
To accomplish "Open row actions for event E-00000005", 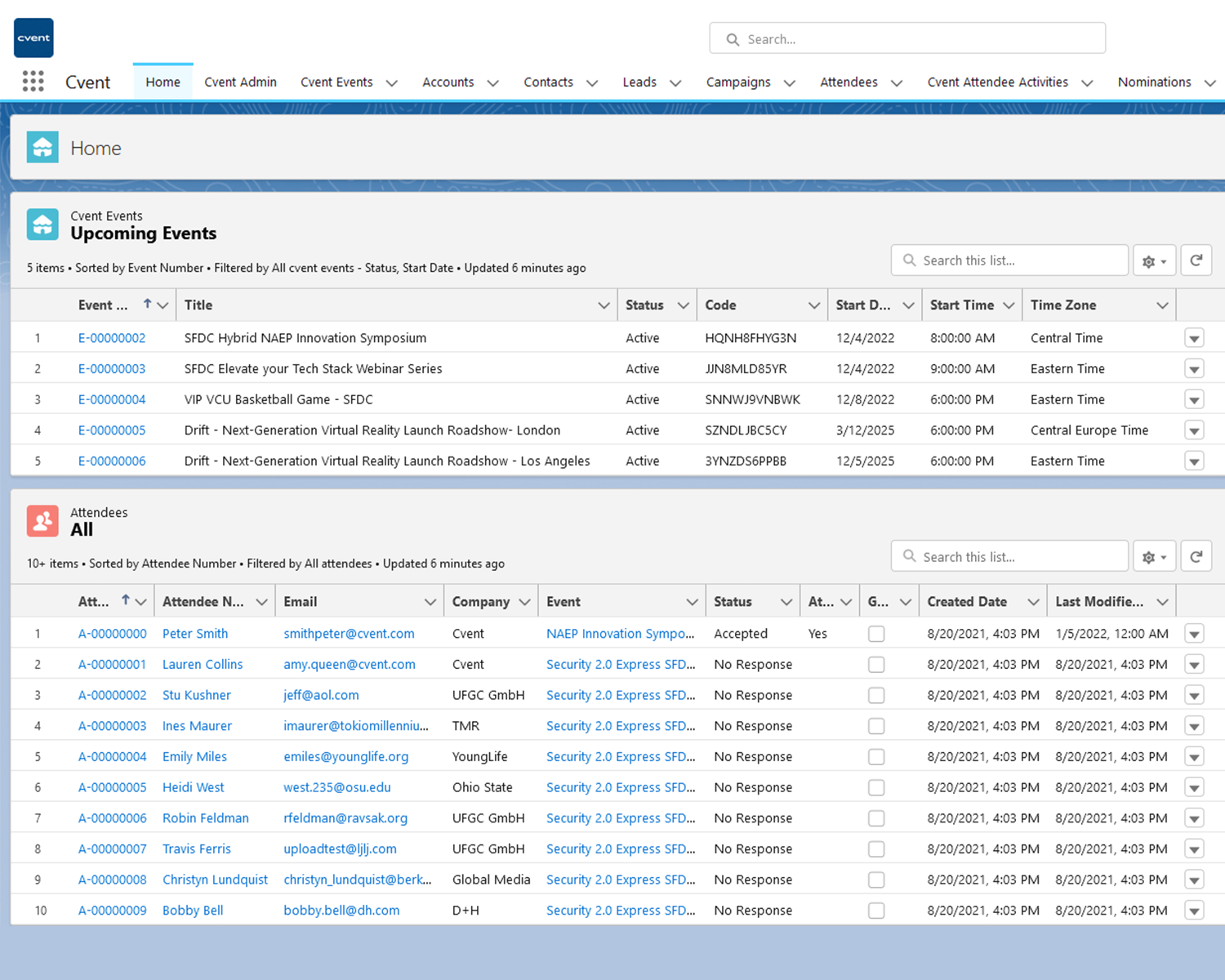I will (1194, 430).
